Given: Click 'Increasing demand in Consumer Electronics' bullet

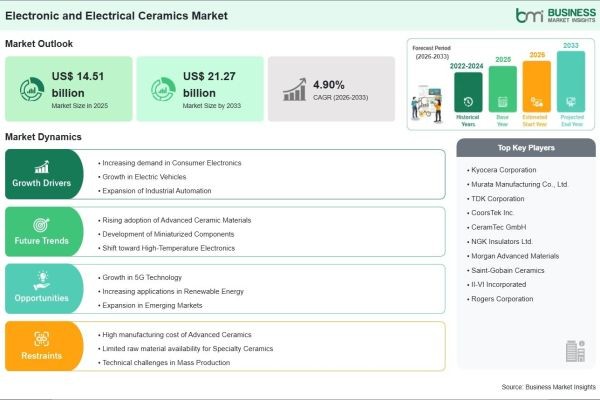Looking at the screenshot, I should pos(170,163).
